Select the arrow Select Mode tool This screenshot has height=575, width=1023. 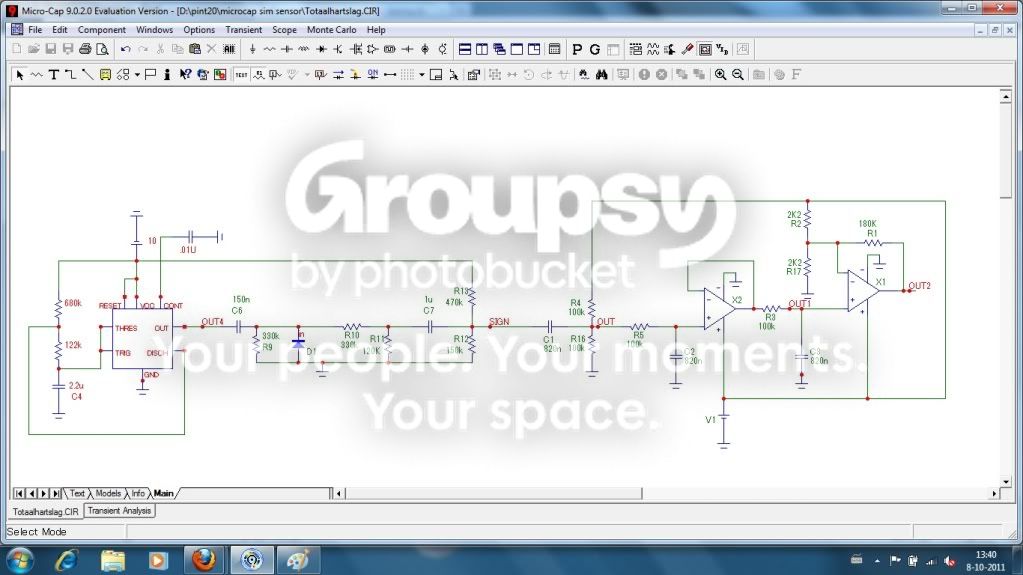[x=20, y=74]
